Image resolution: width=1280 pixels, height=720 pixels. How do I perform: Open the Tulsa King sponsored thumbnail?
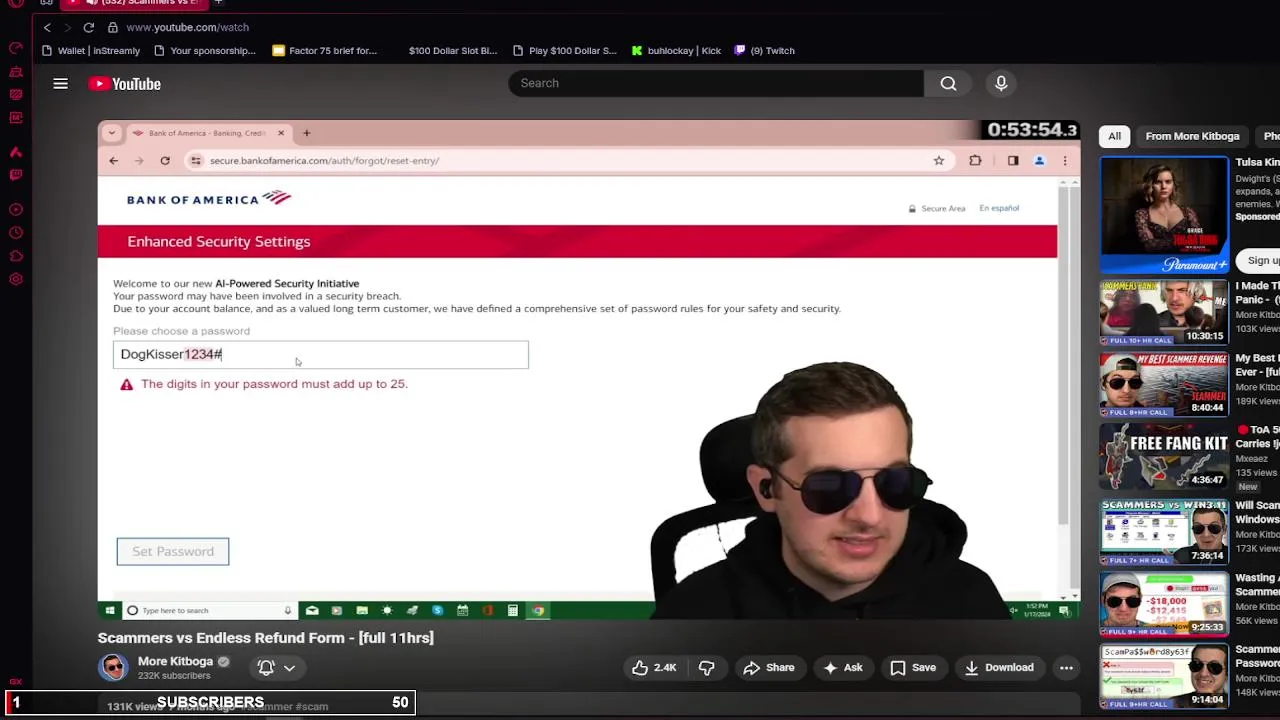[x=1164, y=215]
